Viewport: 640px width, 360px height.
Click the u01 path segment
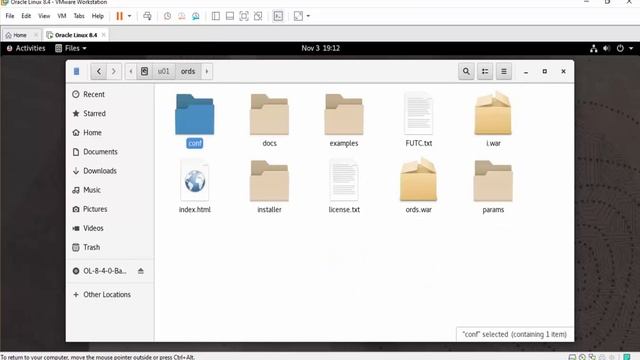click(x=164, y=71)
